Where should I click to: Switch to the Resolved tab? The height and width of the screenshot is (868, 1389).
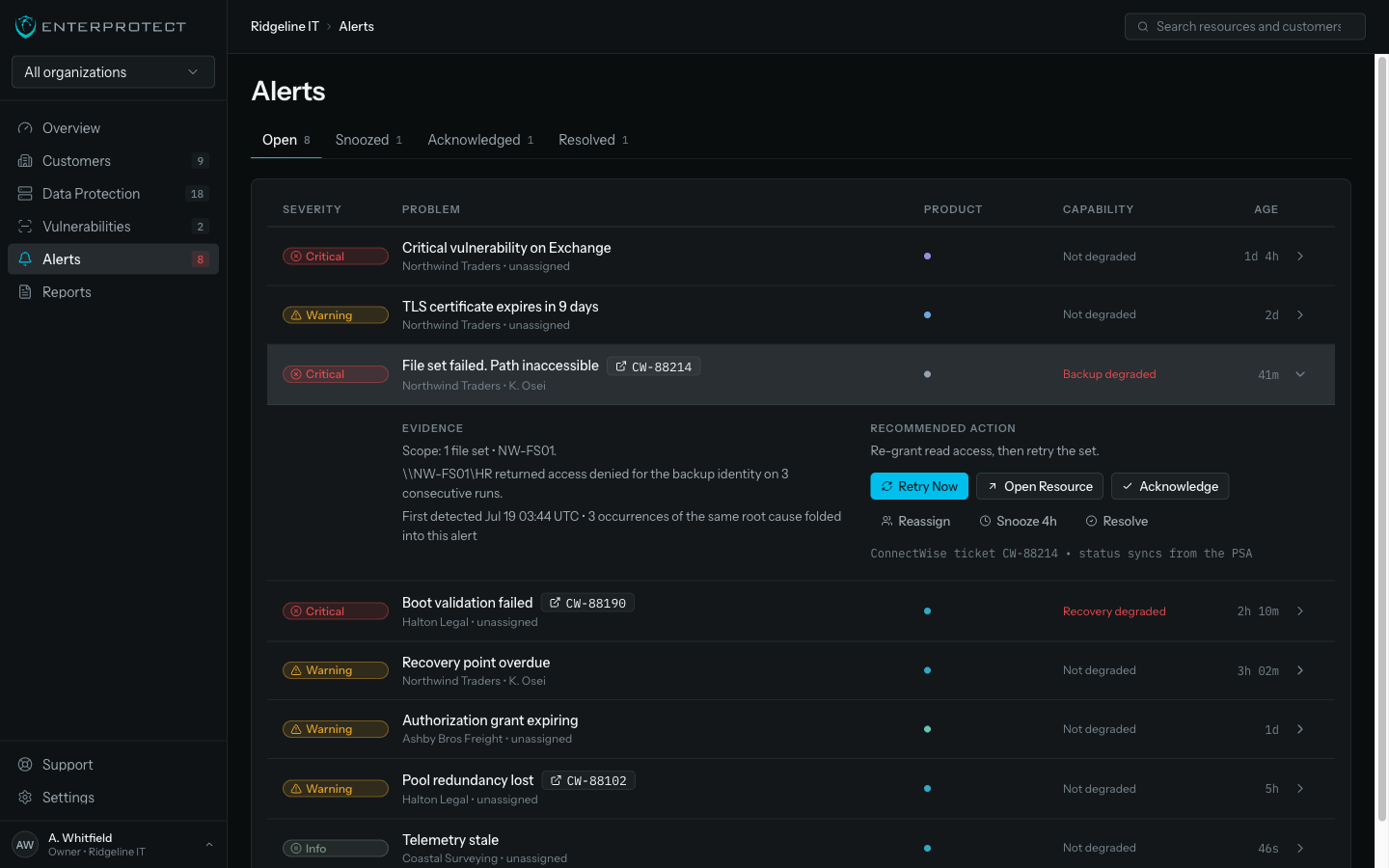click(x=593, y=140)
